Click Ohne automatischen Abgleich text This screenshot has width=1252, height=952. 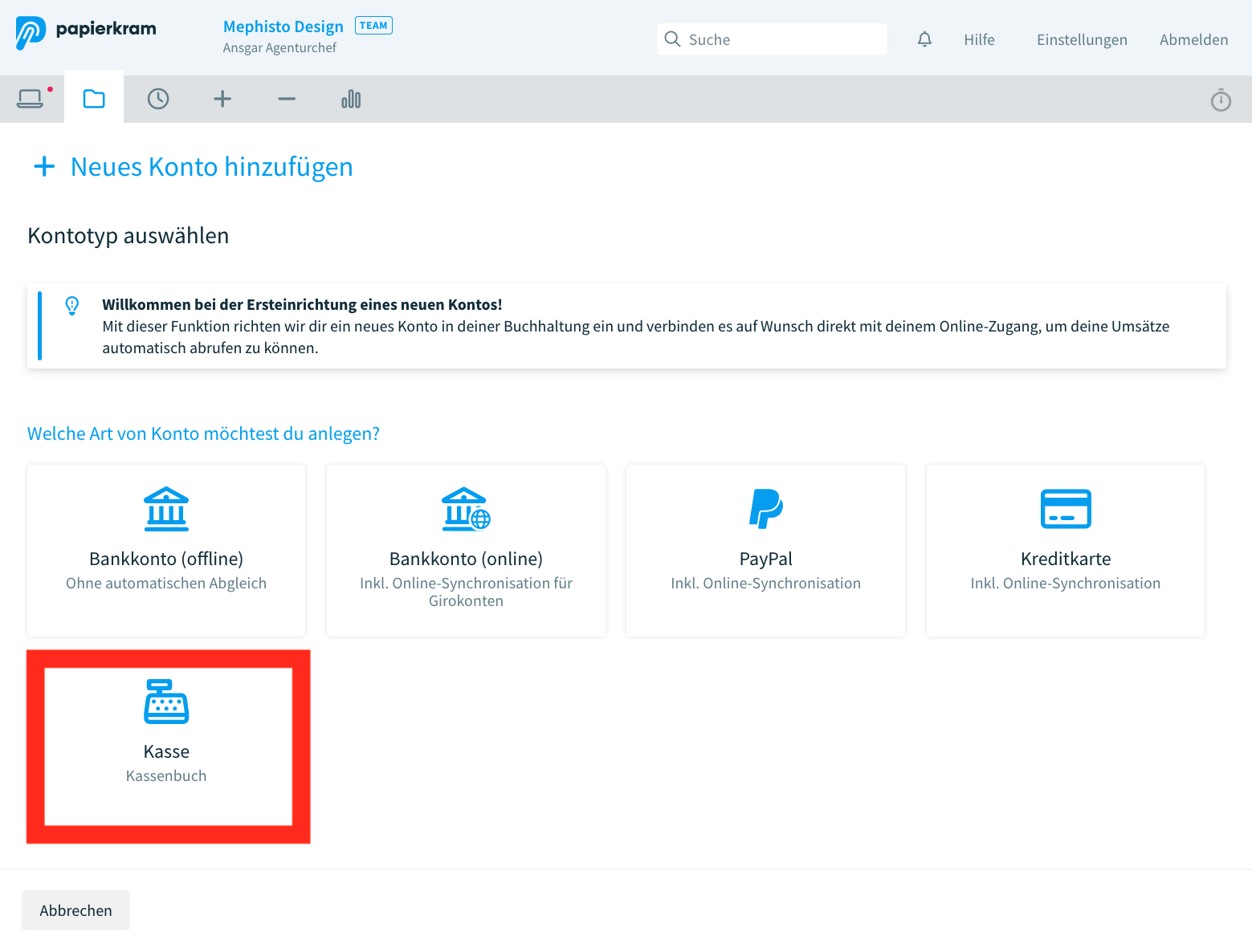pyautogui.click(x=166, y=584)
